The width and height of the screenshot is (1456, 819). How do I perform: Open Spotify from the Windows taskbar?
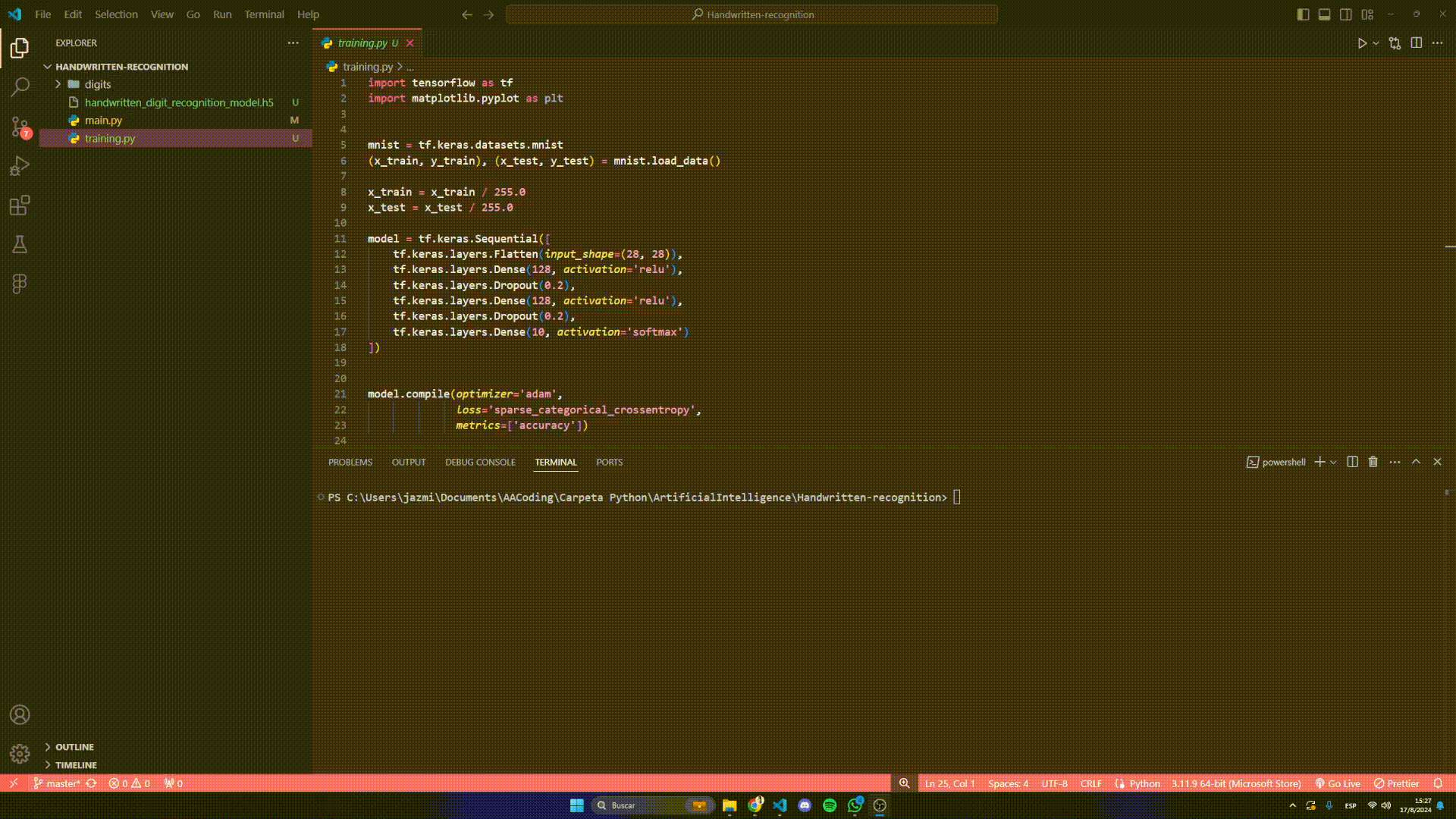(x=830, y=805)
